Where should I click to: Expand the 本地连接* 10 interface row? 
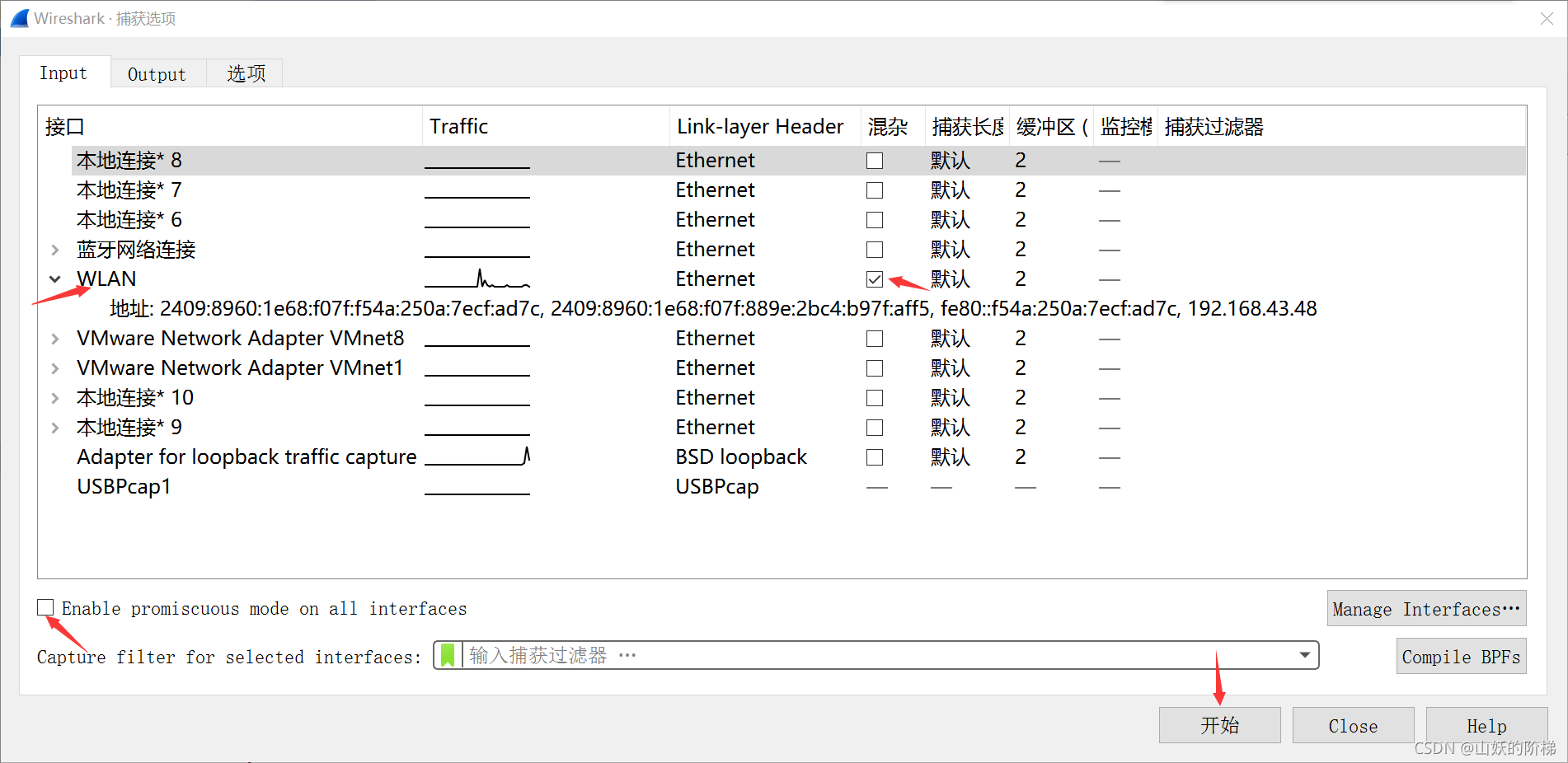pos(54,398)
